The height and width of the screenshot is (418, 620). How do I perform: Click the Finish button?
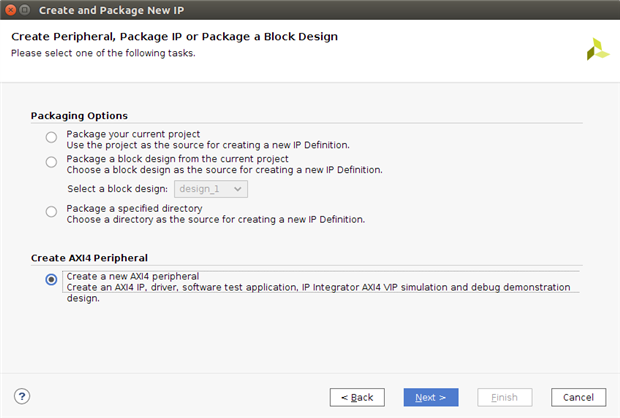point(505,397)
